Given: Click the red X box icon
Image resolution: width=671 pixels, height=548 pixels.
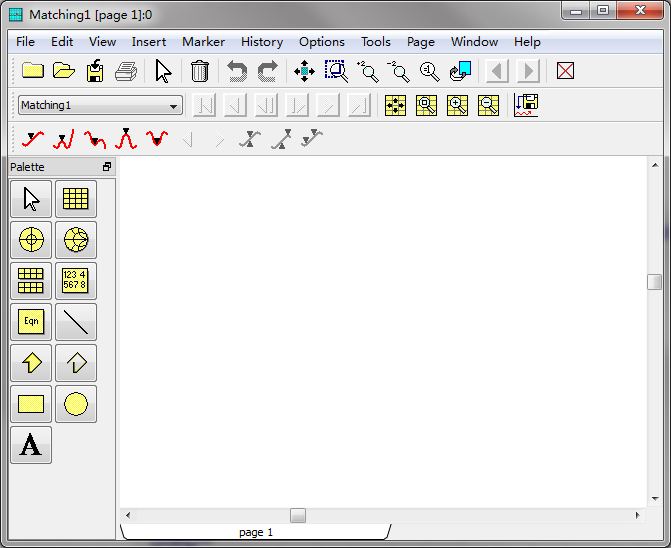Looking at the screenshot, I should point(565,71).
